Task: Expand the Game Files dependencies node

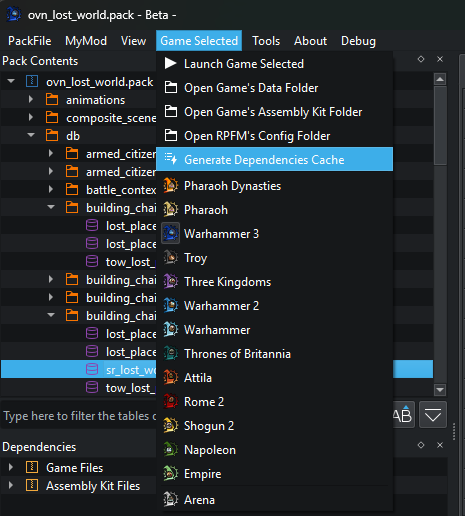Action: pos(11,467)
